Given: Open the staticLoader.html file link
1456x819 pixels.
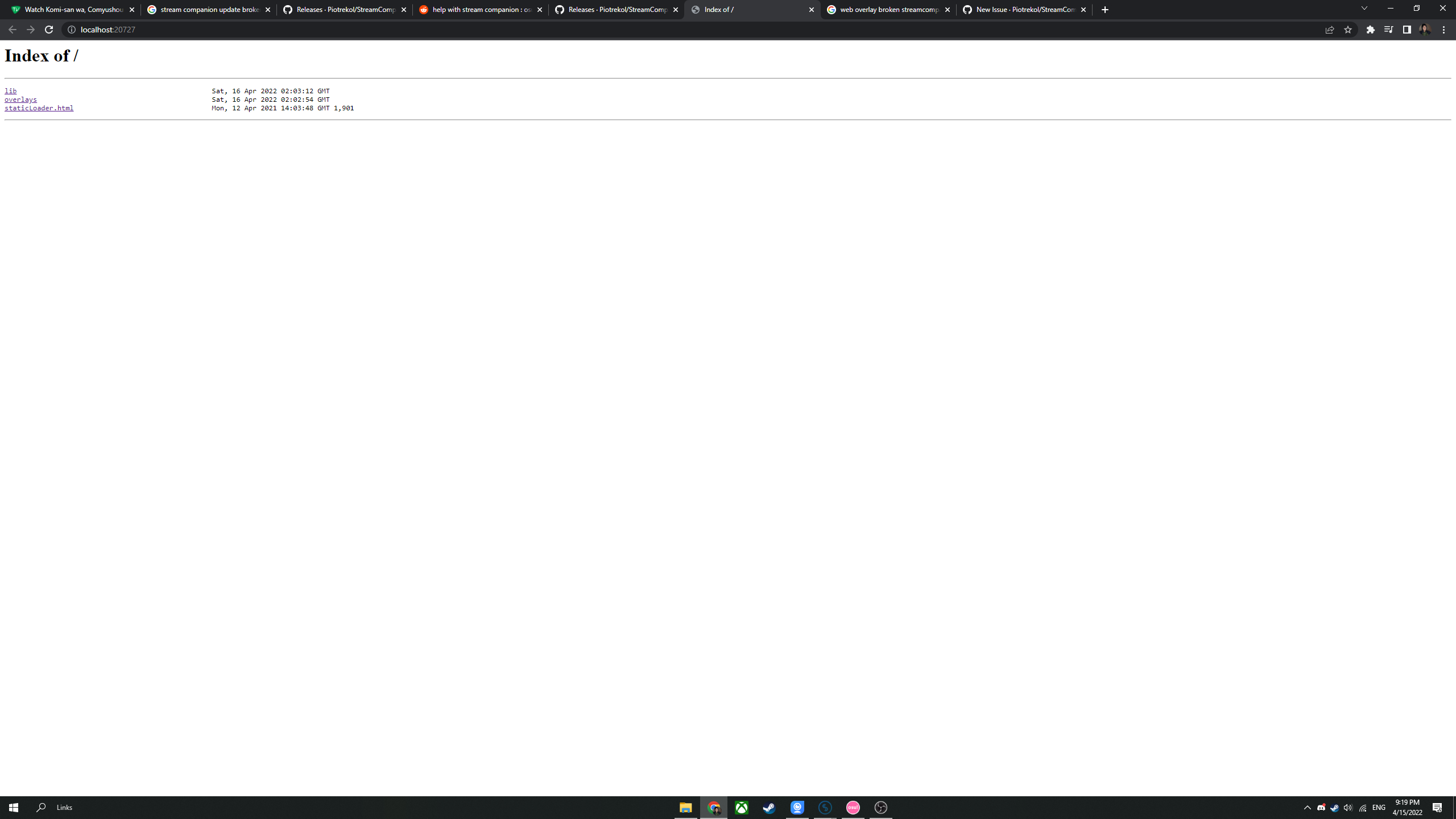Looking at the screenshot, I should coord(38,107).
